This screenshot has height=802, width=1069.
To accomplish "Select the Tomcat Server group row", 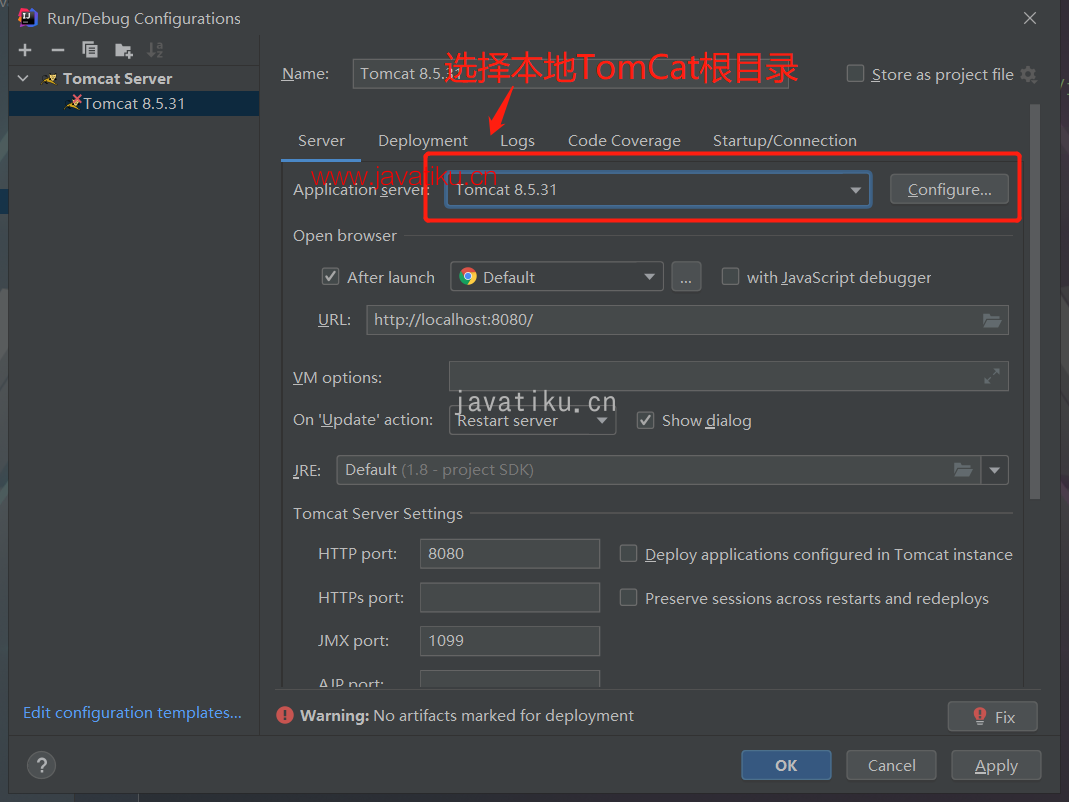I will click(x=134, y=78).
